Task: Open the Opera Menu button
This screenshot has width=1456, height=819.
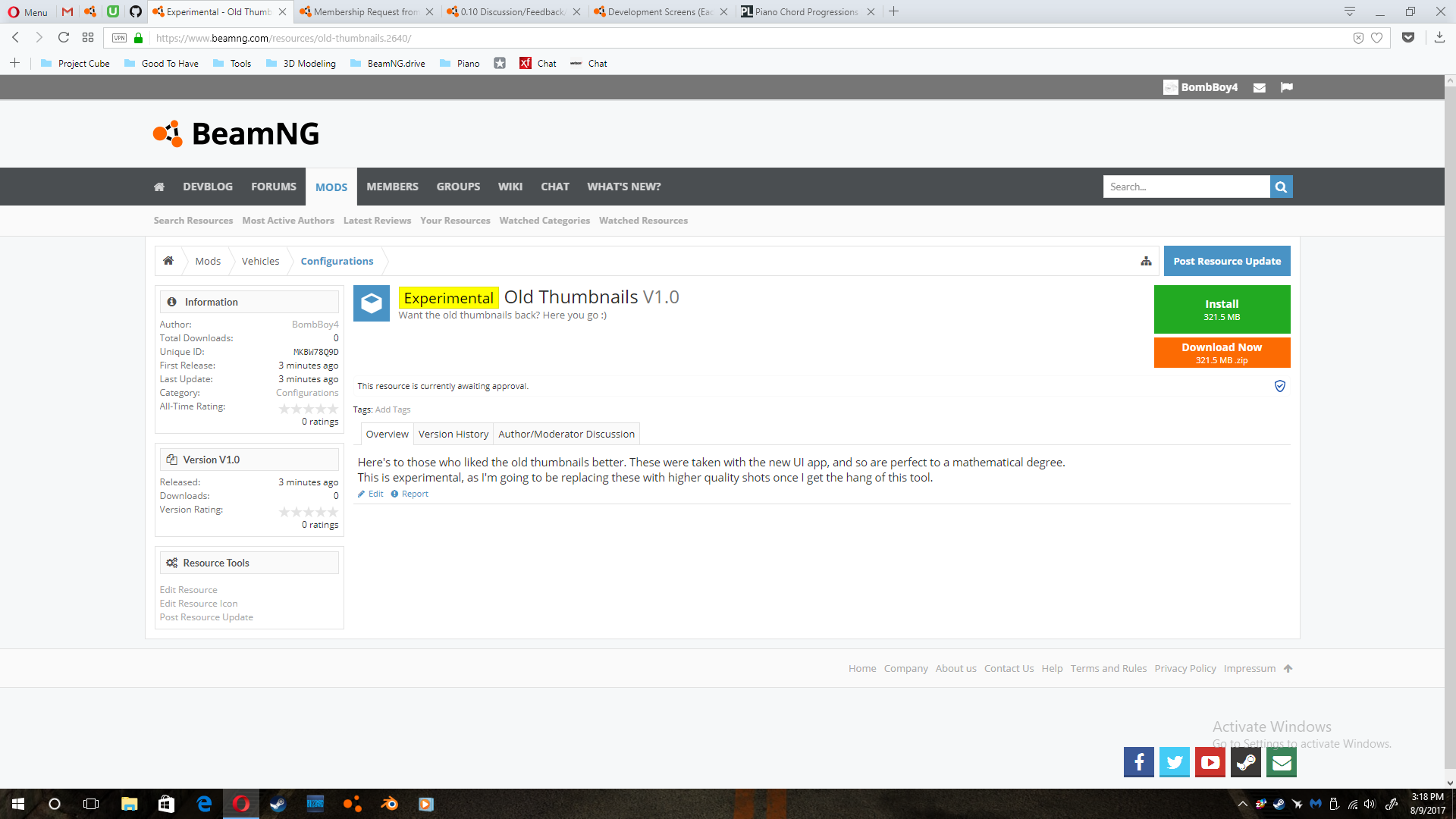Action: 28,12
